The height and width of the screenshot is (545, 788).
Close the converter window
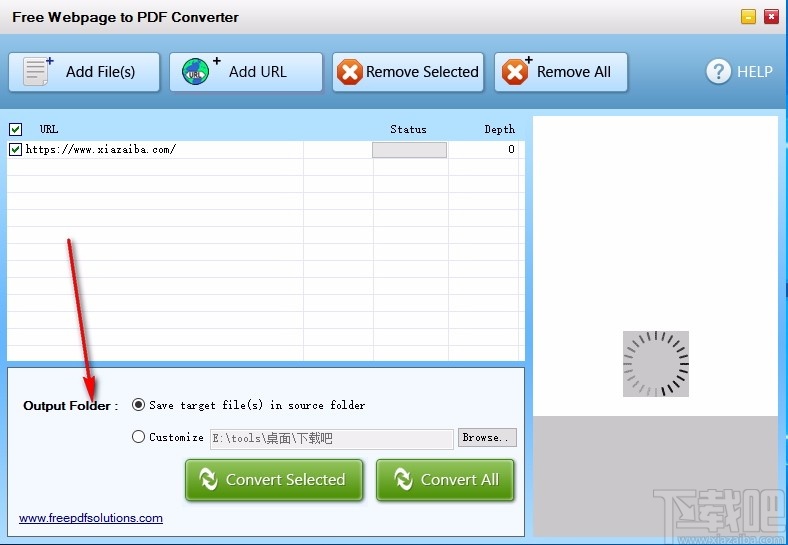point(771,17)
